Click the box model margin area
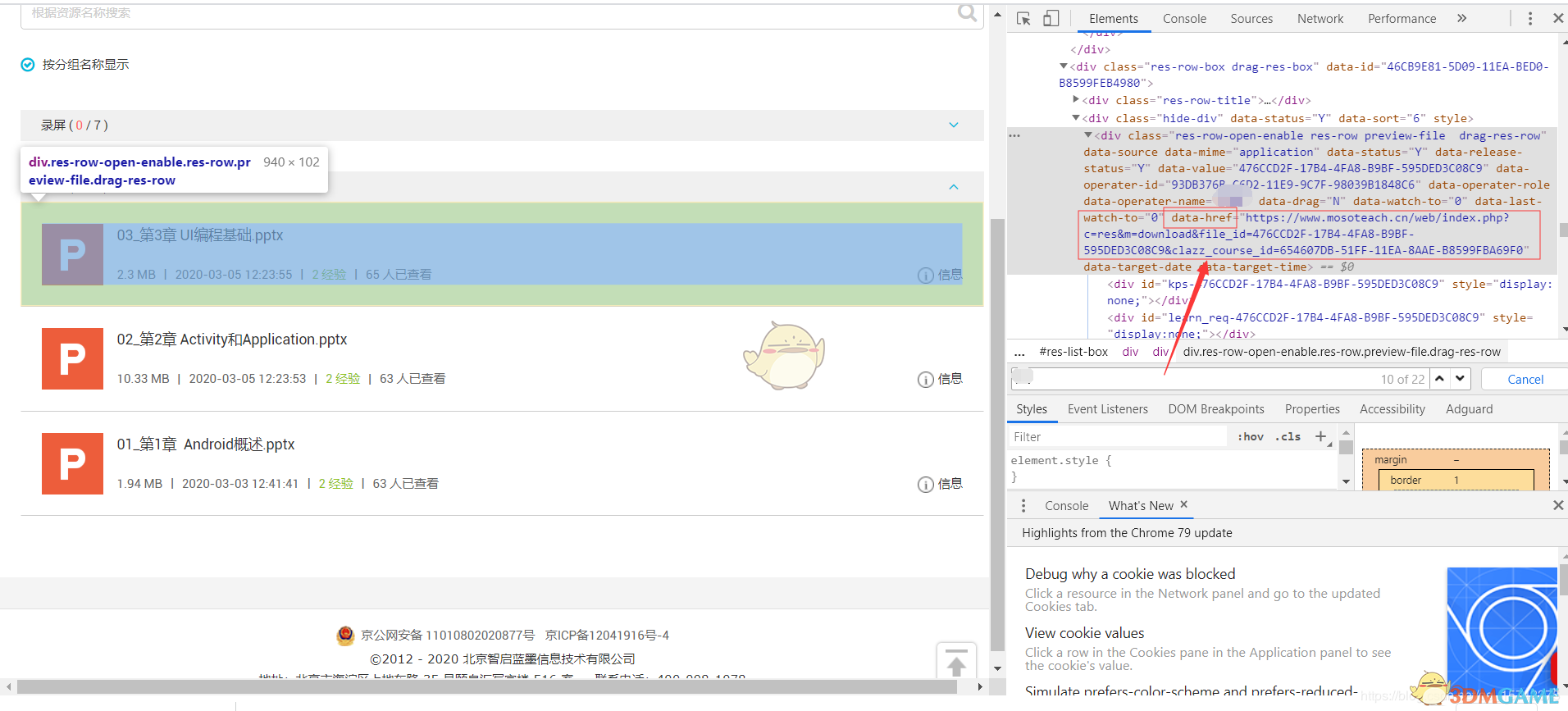Viewport: 1568px width, 711px height. [1390, 460]
